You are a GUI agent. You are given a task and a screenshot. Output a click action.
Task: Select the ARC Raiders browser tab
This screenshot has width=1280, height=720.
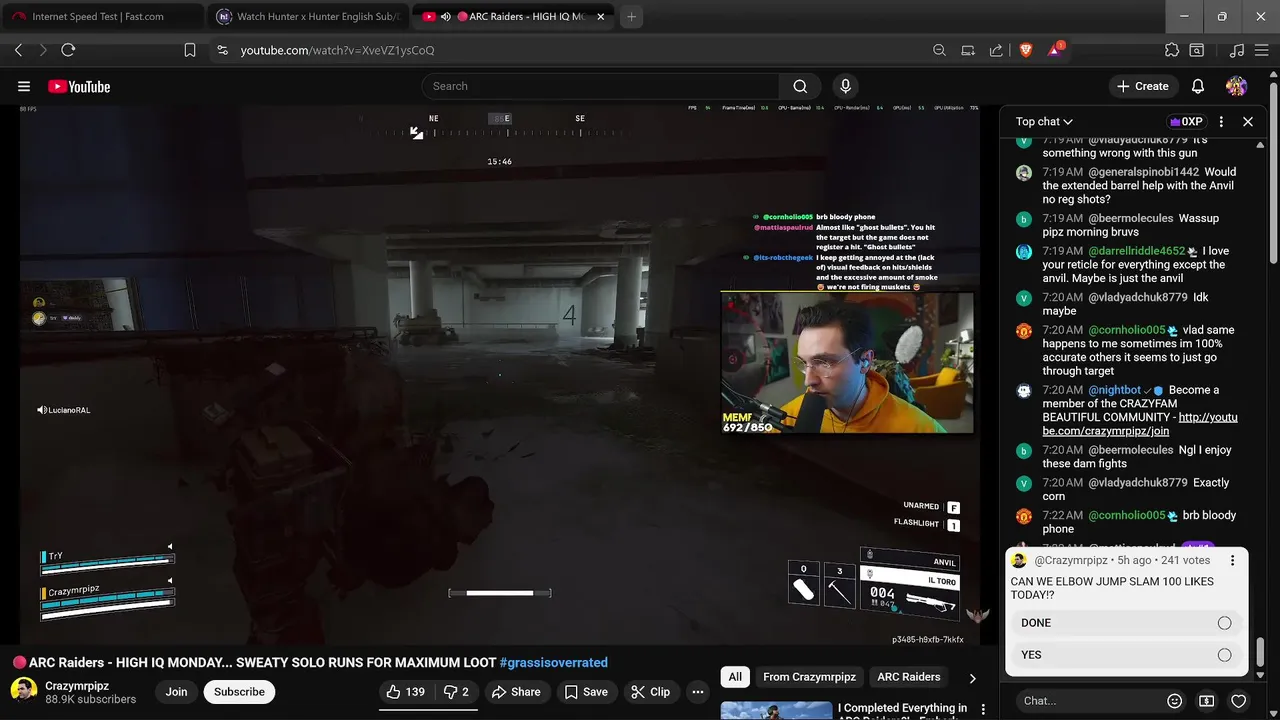[512, 17]
